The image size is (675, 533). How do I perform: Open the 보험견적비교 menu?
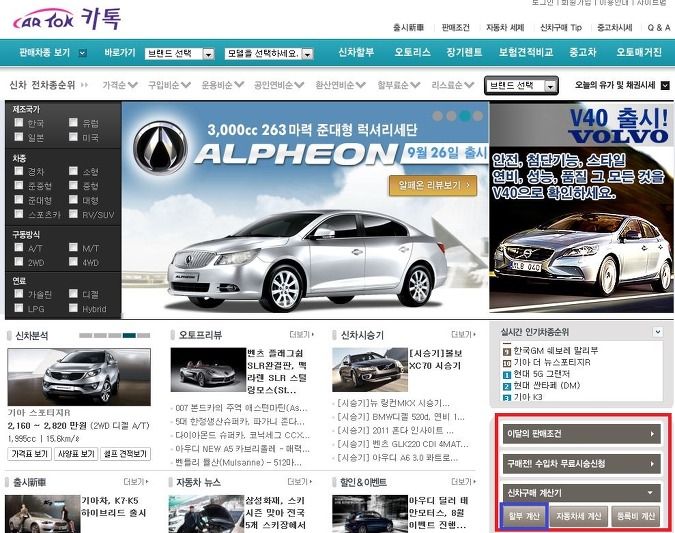click(x=526, y=53)
